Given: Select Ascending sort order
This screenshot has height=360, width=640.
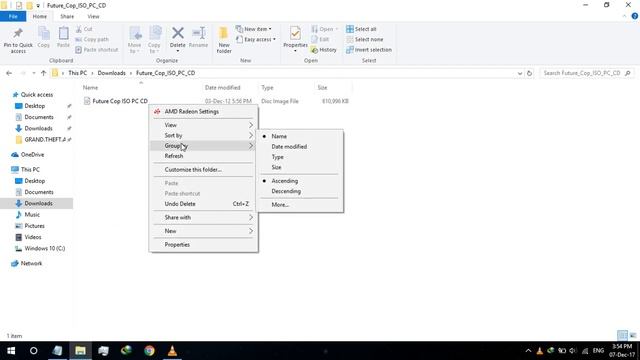Looking at the screenshot, I should click(x=300, y=181).
